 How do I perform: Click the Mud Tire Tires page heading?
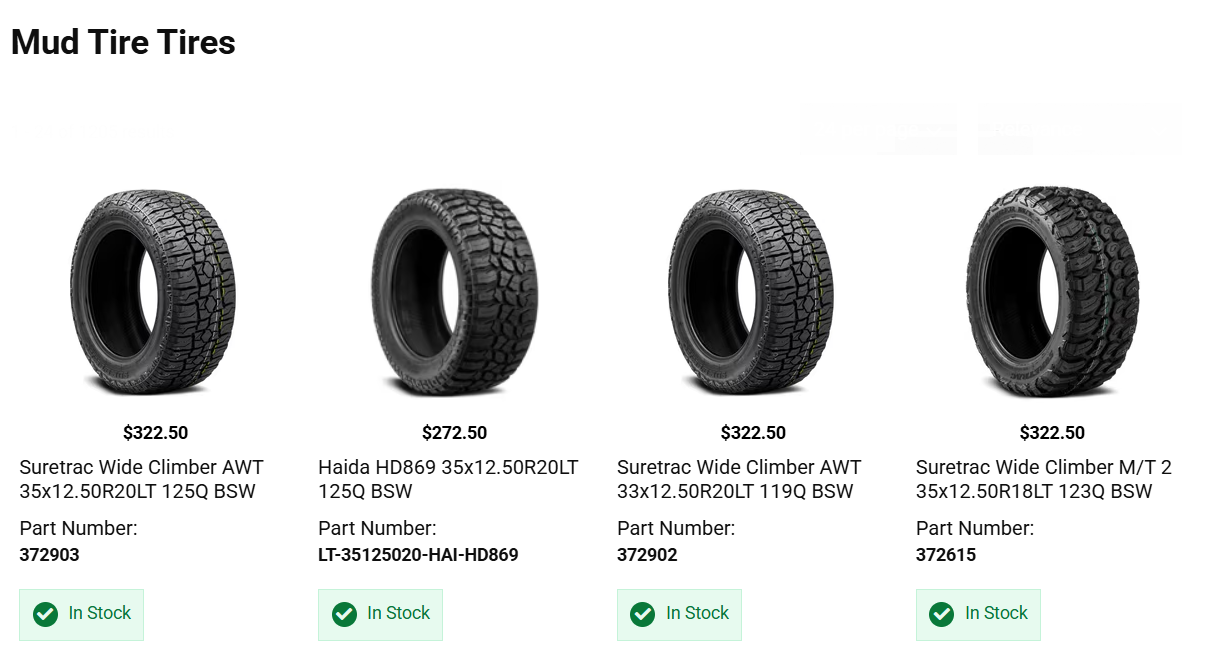123,43
